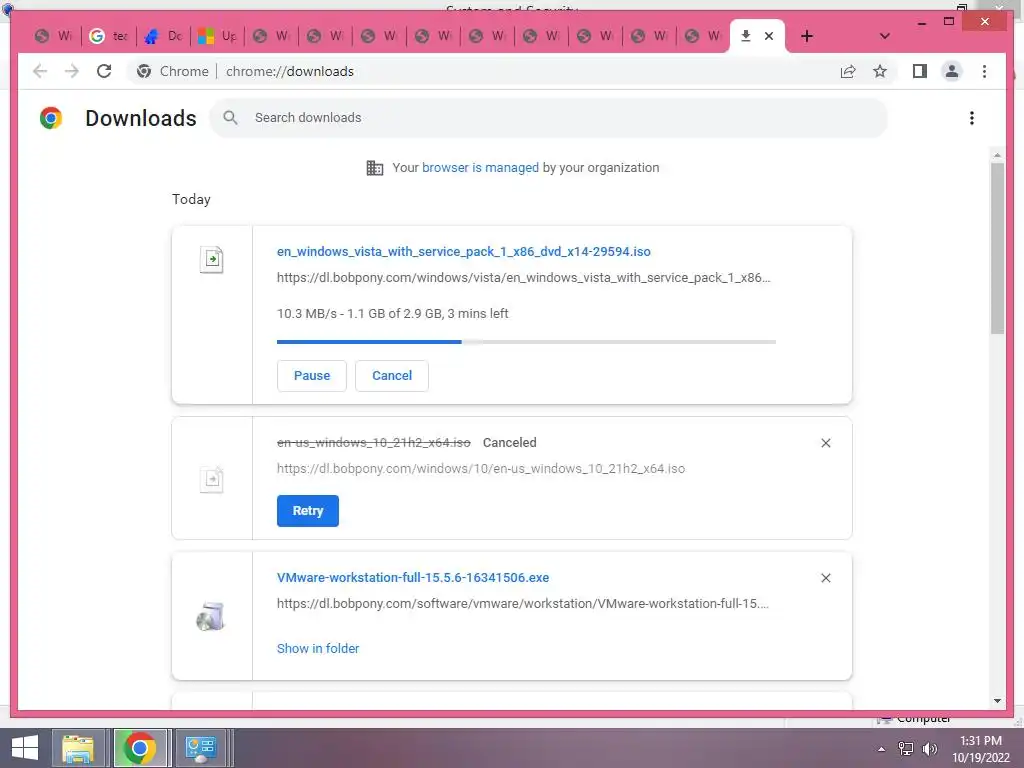Open the Windows Start menu
Screen dimensions: 1024x768
24,748
